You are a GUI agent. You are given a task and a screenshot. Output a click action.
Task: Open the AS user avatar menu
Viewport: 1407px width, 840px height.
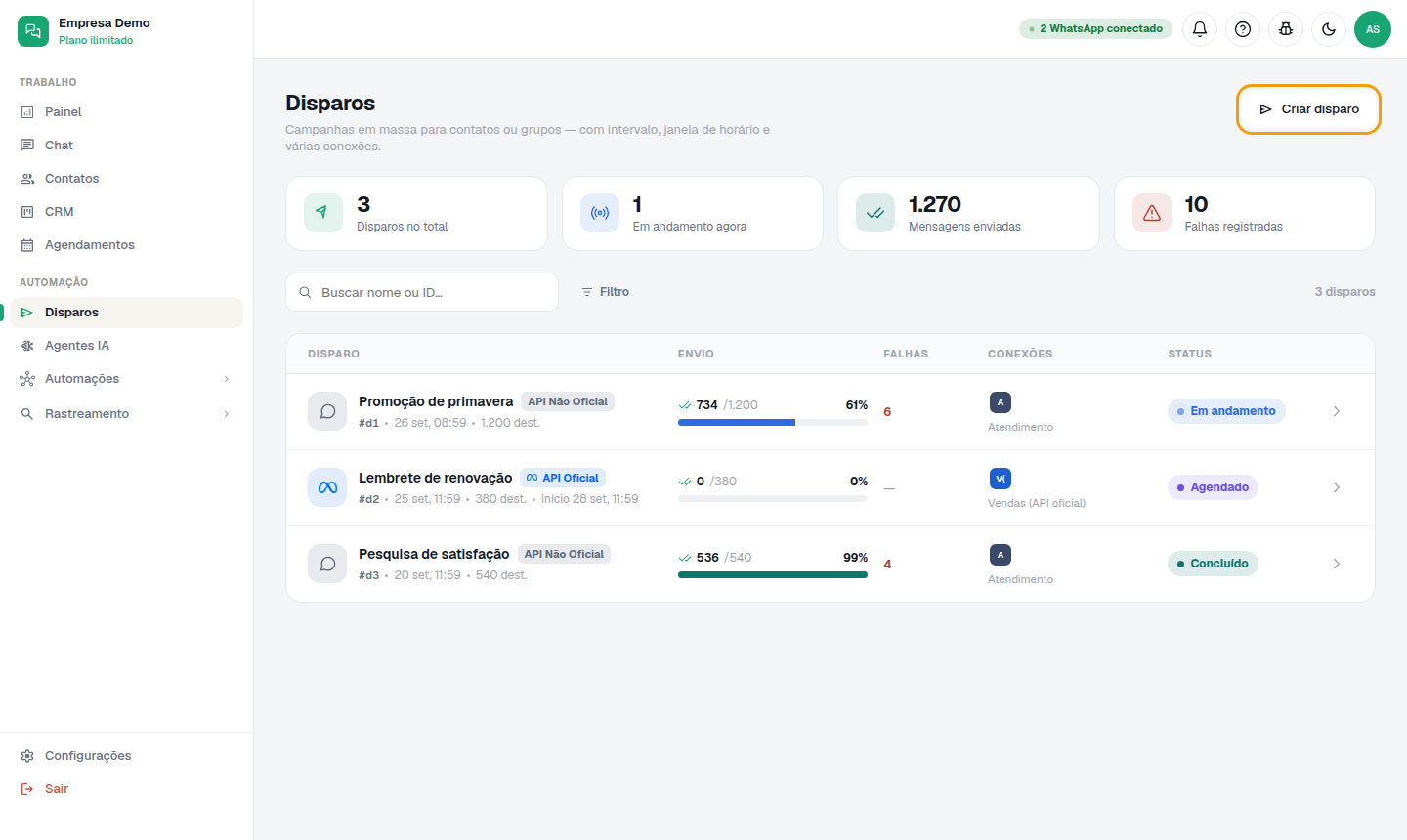click(1373, 29)
